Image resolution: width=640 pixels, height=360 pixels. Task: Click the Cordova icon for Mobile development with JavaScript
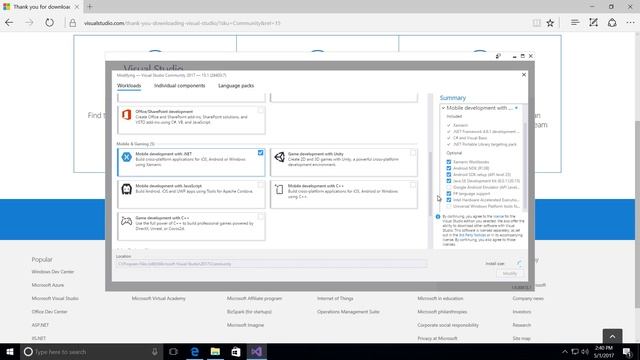pos(127,189)
